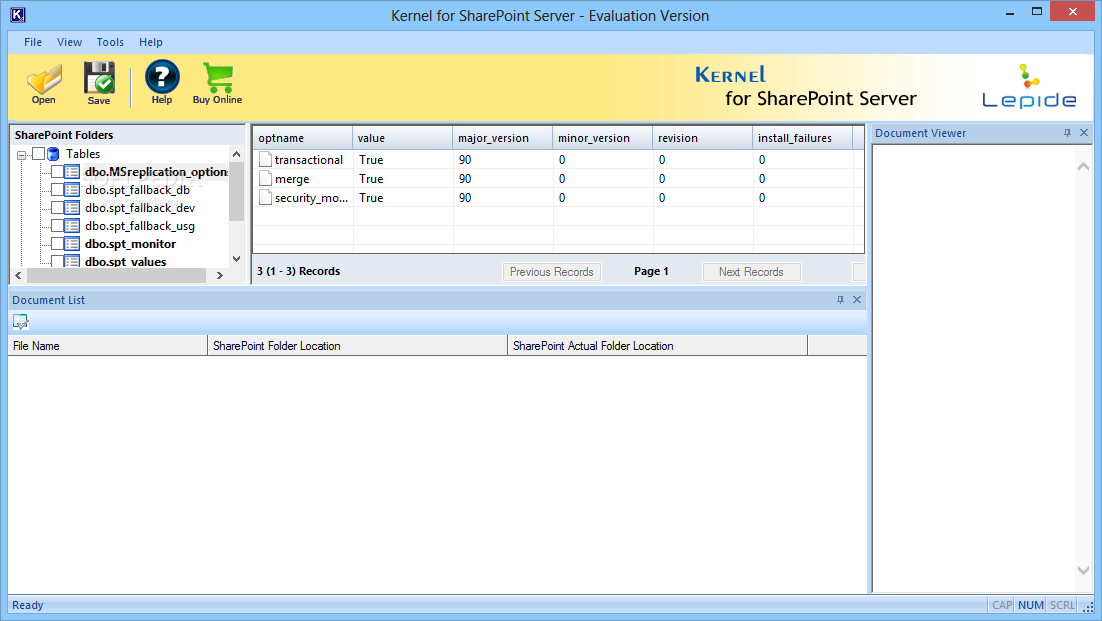Viewport: 1102px width, 621px height.
Task: Click the folder tree scroll right arrow
Action: click(x=220, y=275)
